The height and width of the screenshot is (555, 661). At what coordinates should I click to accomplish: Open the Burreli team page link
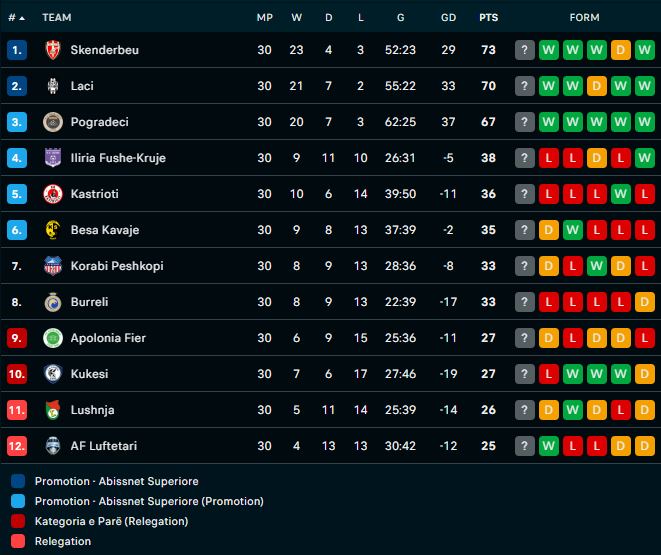point(89,302)
